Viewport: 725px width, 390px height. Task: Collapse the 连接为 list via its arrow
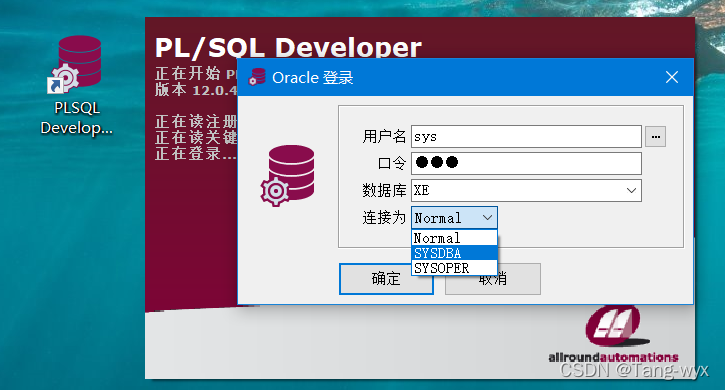tap(487, 217)
